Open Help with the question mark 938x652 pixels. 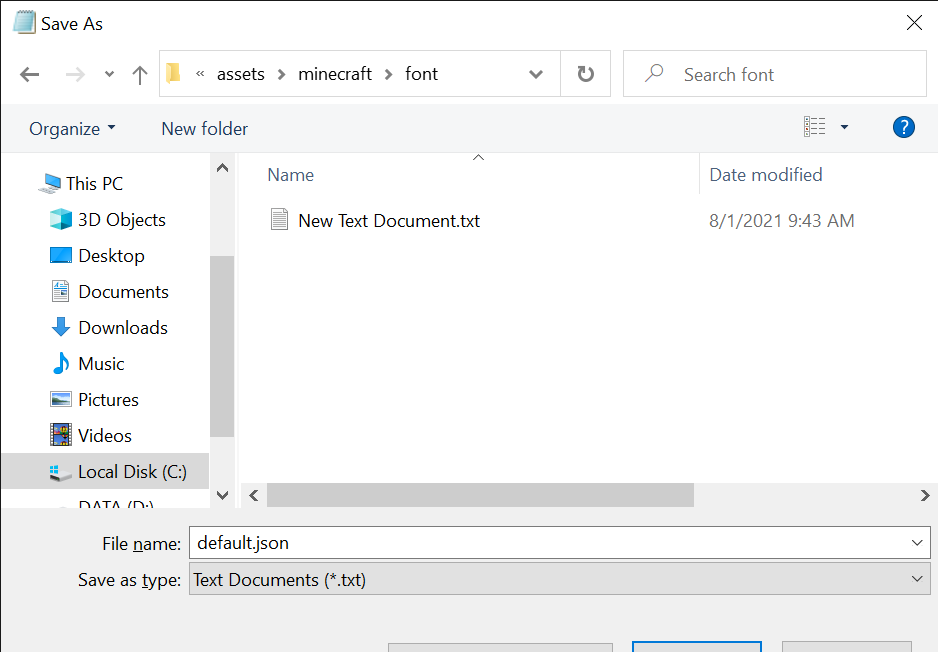[x=903, y=127]
